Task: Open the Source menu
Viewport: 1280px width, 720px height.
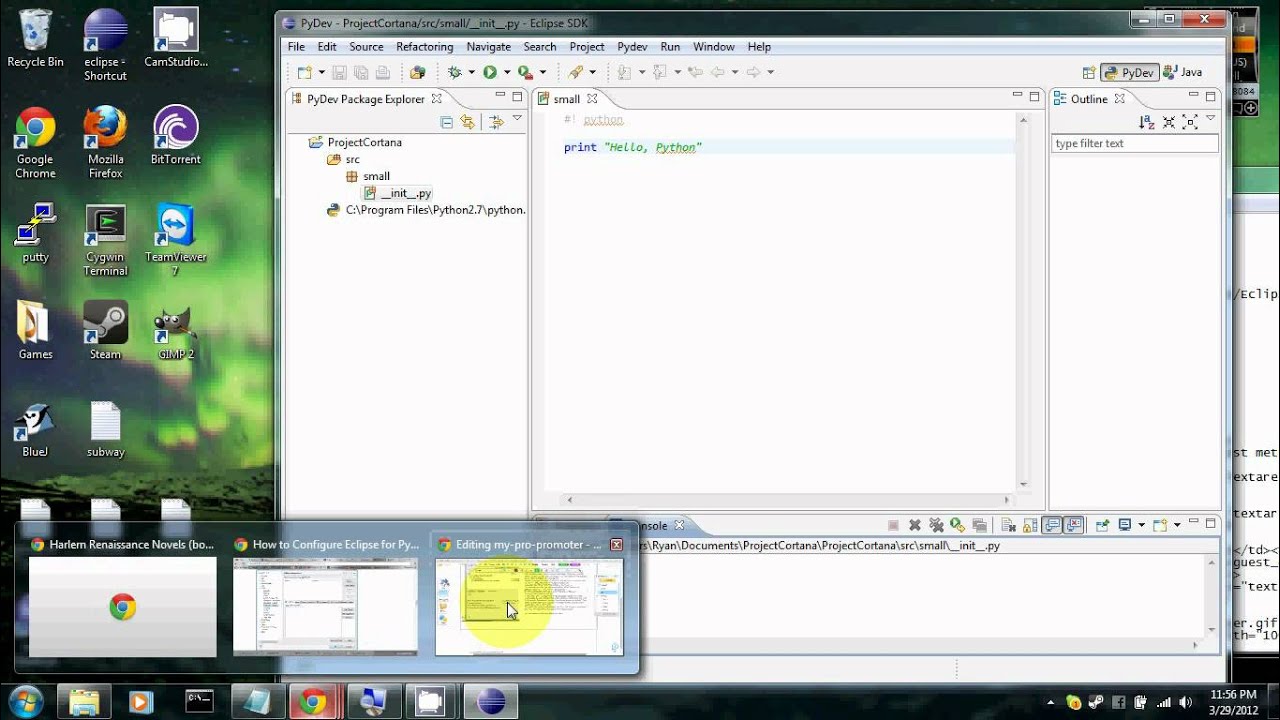Action: click(366, 47)
